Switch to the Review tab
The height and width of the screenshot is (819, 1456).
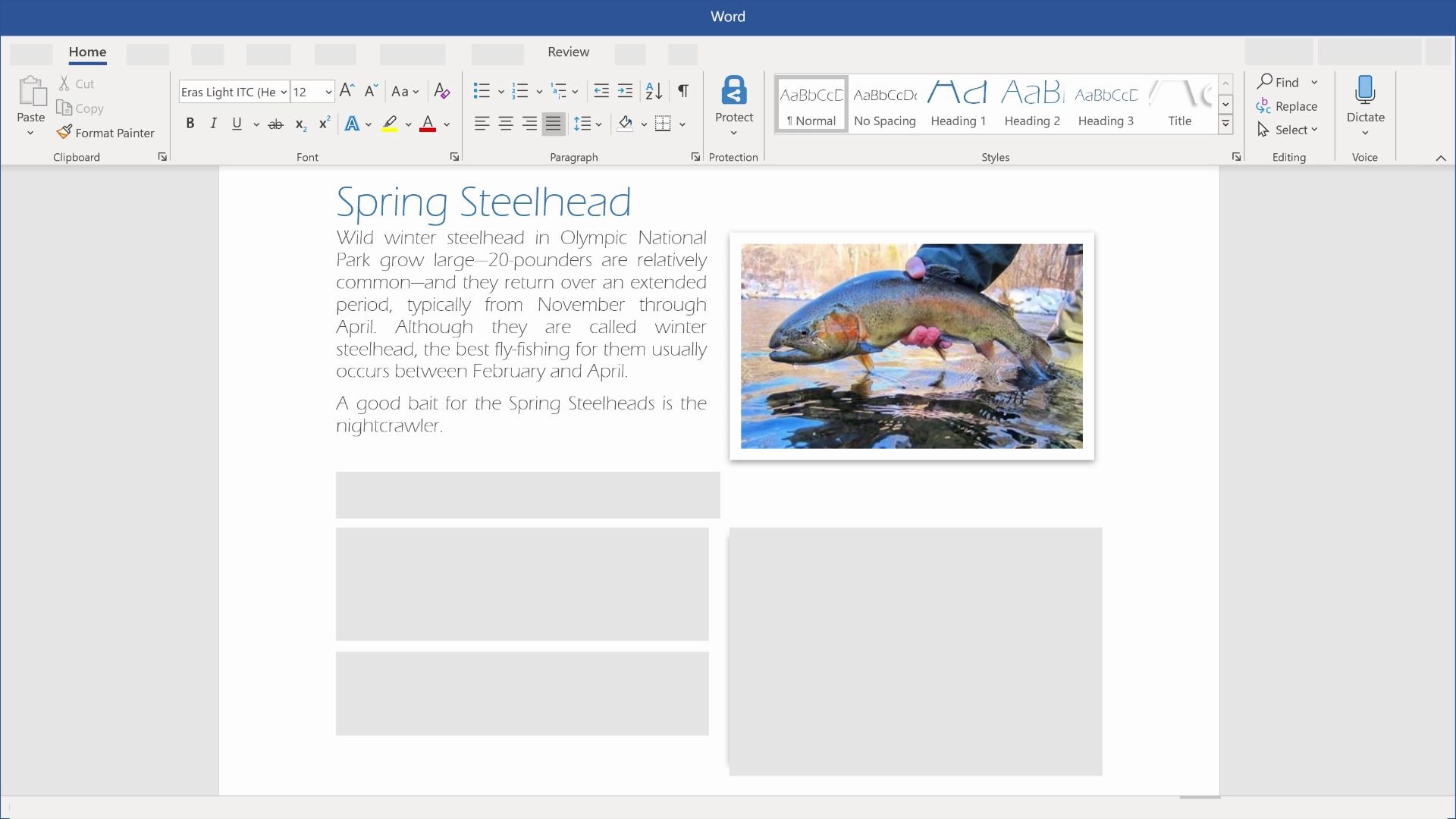pos(568,52)
